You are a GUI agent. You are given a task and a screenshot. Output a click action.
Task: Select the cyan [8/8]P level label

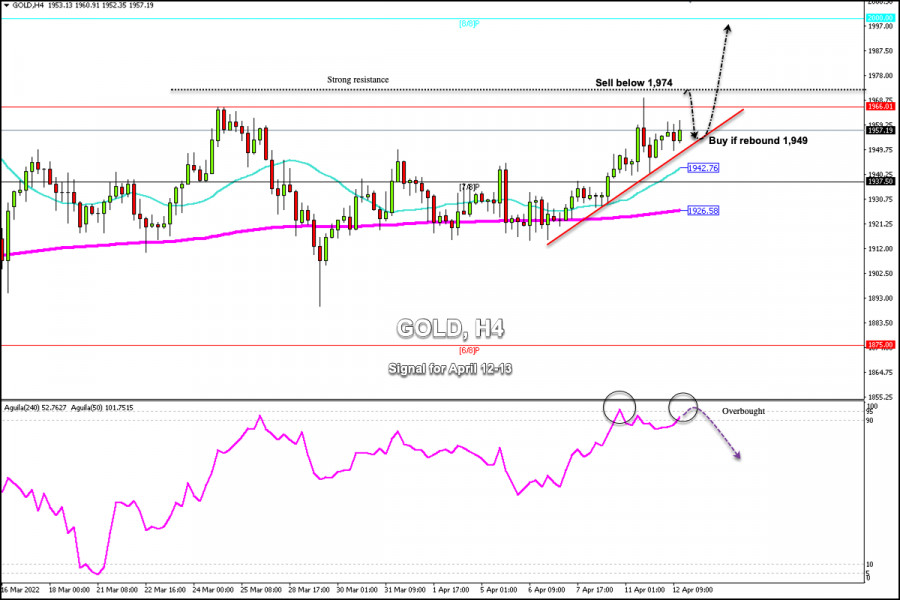(469, 24)
